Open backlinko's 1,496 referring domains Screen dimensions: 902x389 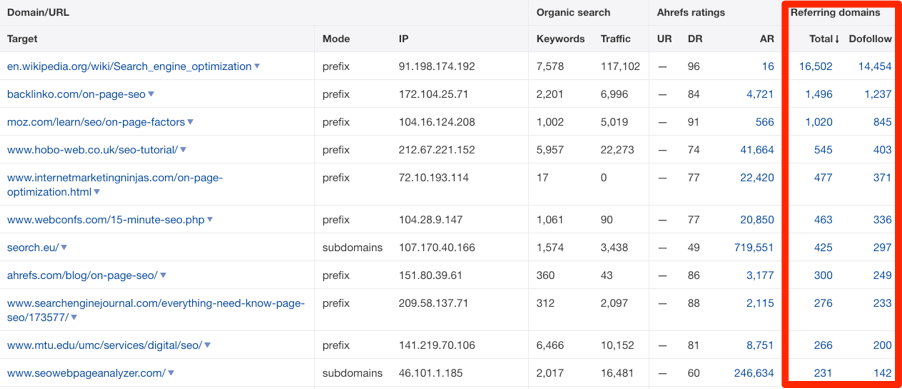(x=819, y=94)
